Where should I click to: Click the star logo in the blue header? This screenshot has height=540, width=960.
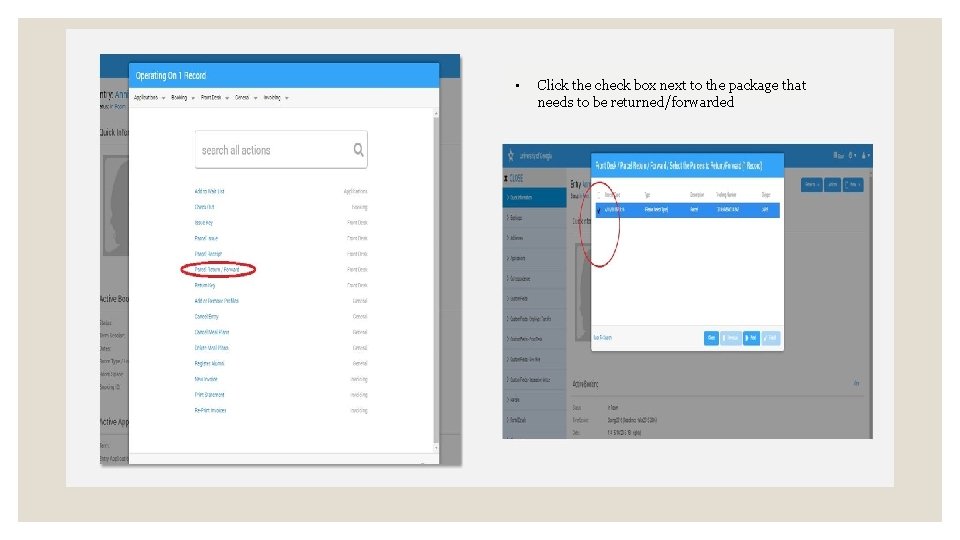tap(511, 156)
